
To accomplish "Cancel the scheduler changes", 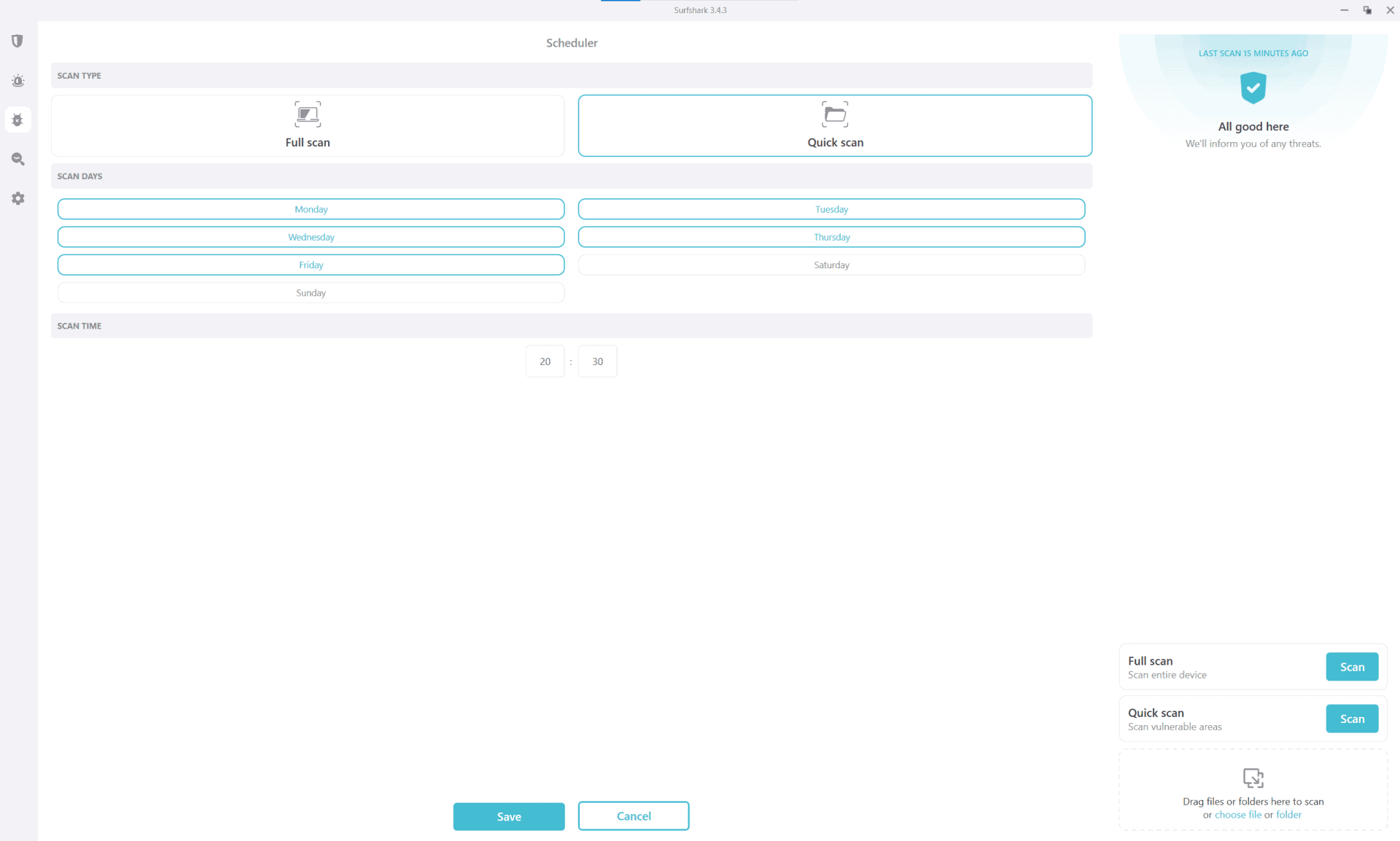I will click(x=633, y=816).
